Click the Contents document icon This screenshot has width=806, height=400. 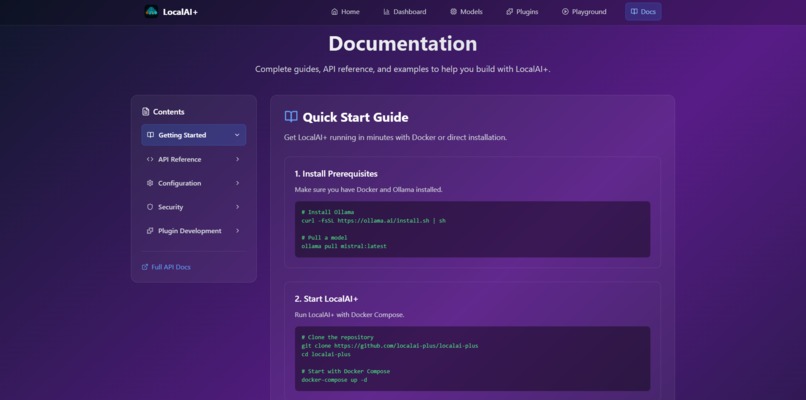click(x=145, y=112)
